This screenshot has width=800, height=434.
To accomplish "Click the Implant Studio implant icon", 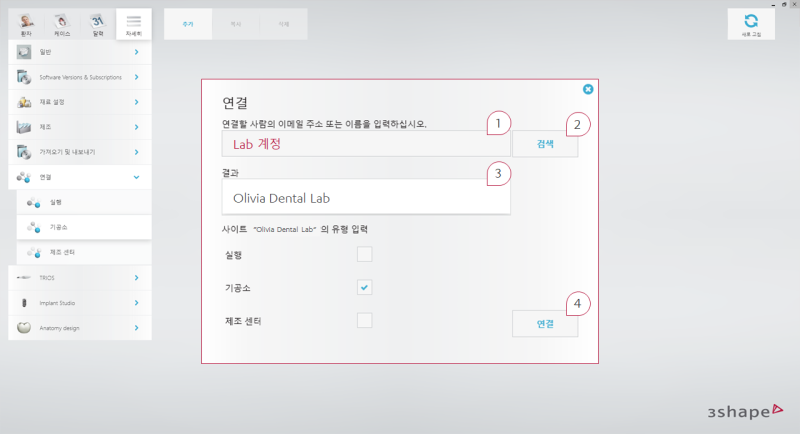I will point(24,303).
